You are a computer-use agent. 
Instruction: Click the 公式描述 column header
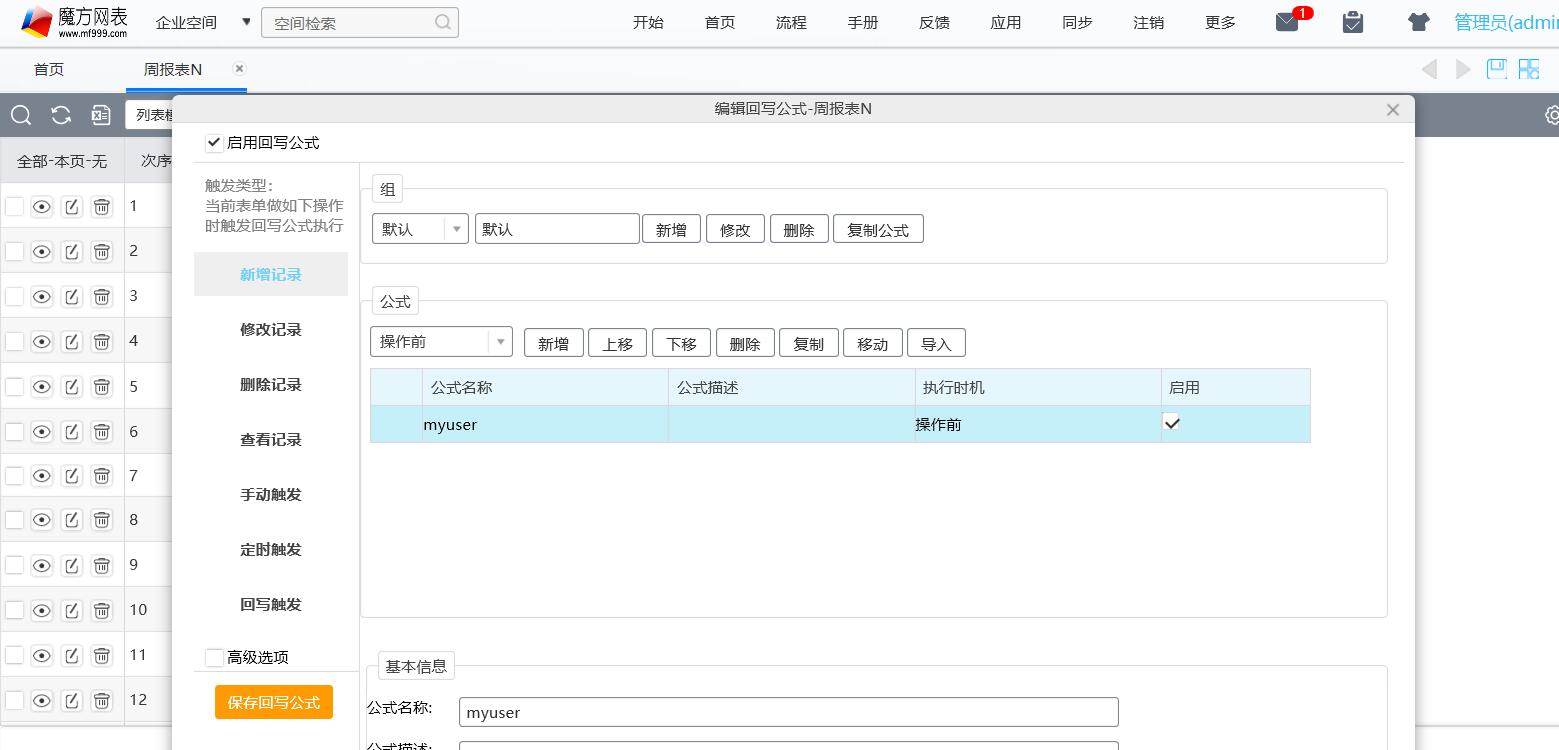point(791,387)
